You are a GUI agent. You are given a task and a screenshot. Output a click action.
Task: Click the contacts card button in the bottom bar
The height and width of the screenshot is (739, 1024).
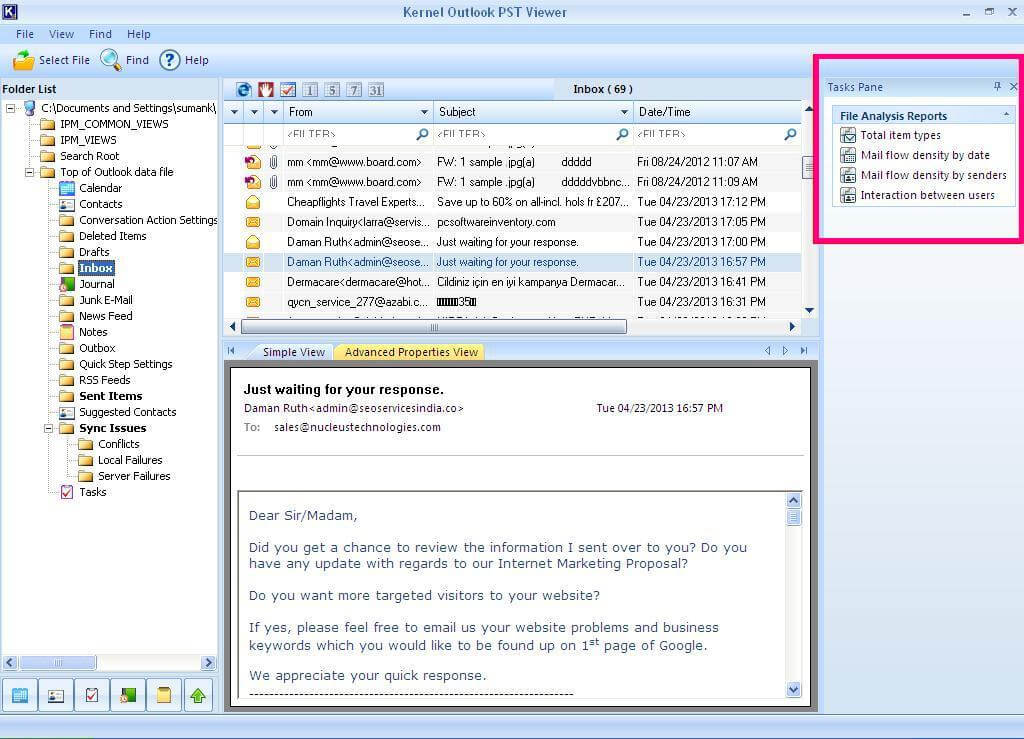point(56,695)
